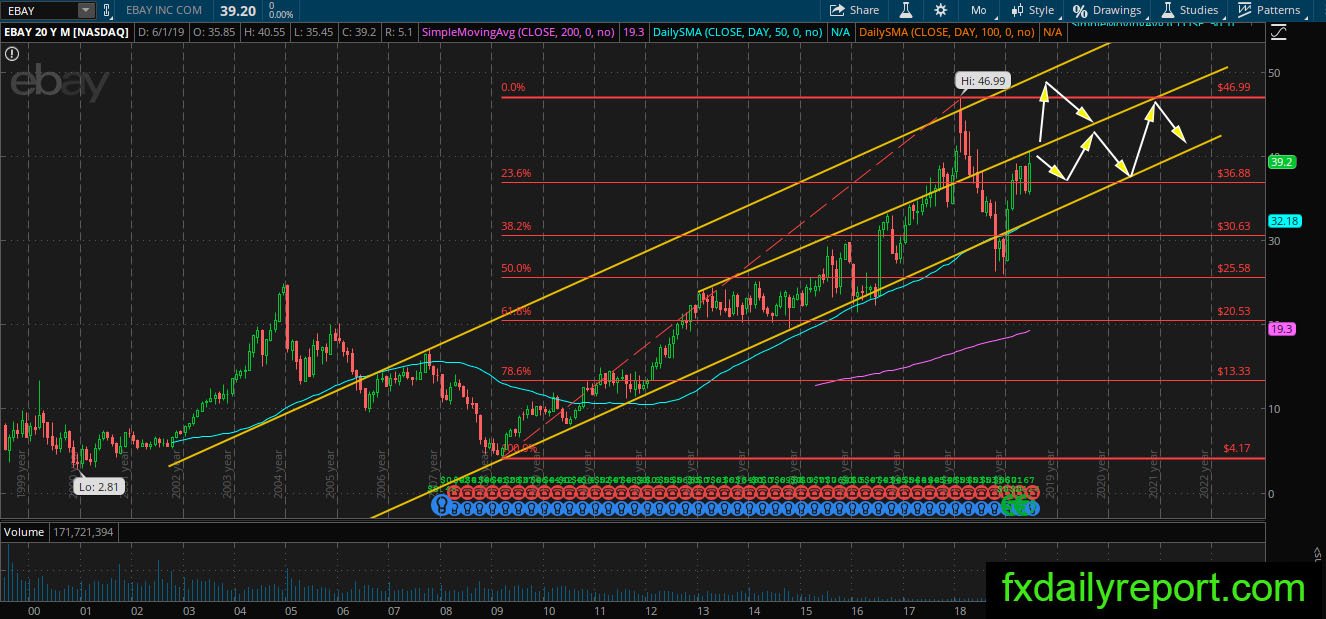Select DailySMA (CLOSE, DAY, 100, 0, no) label
This screenshot has width=1326, height=619.
point(947,32)
